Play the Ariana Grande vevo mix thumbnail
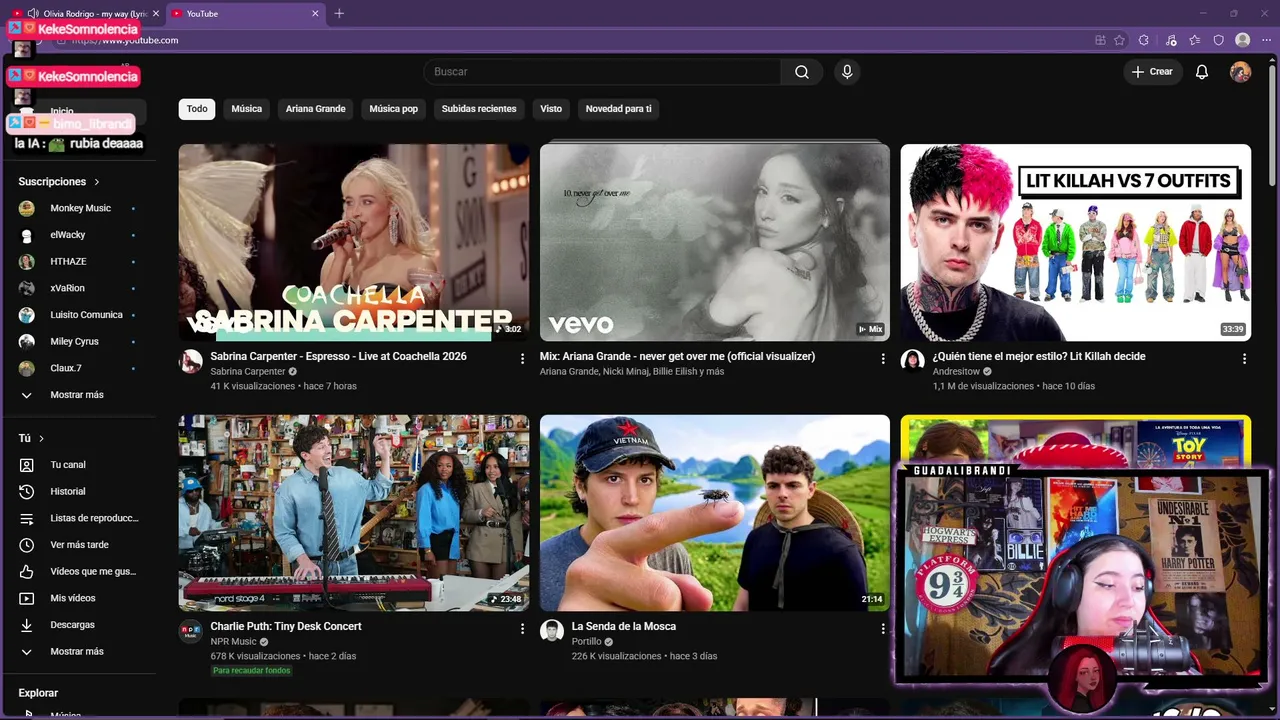1280x720 pixels. (715, 243)
